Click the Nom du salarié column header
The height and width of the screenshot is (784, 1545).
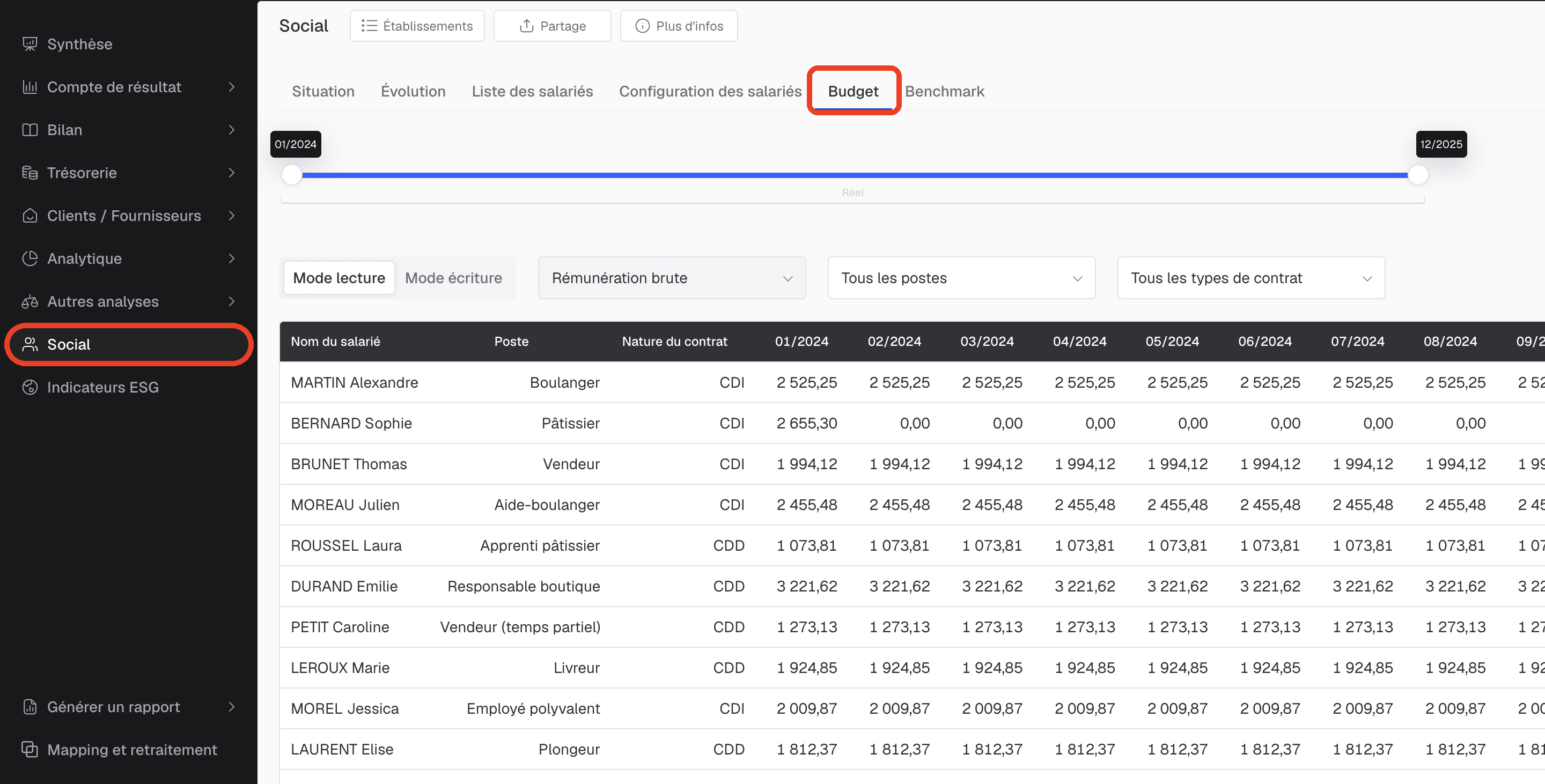(x=335, y=341)
